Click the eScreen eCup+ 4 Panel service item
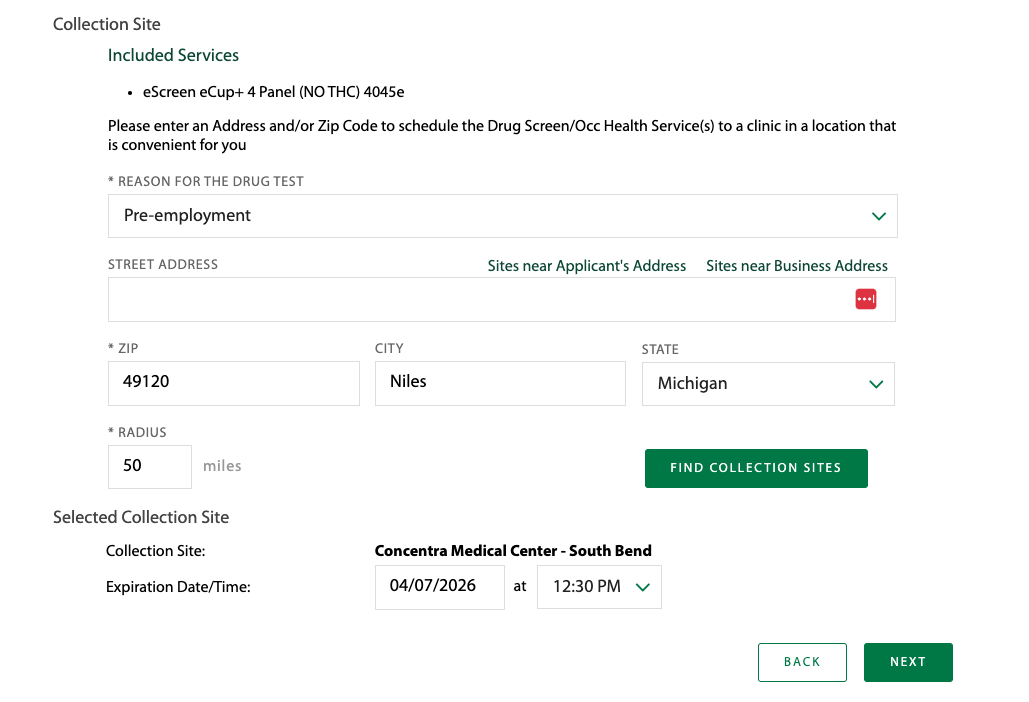Image resolution: width=1029 pixels, height=702 pixels. coord(273,92)
